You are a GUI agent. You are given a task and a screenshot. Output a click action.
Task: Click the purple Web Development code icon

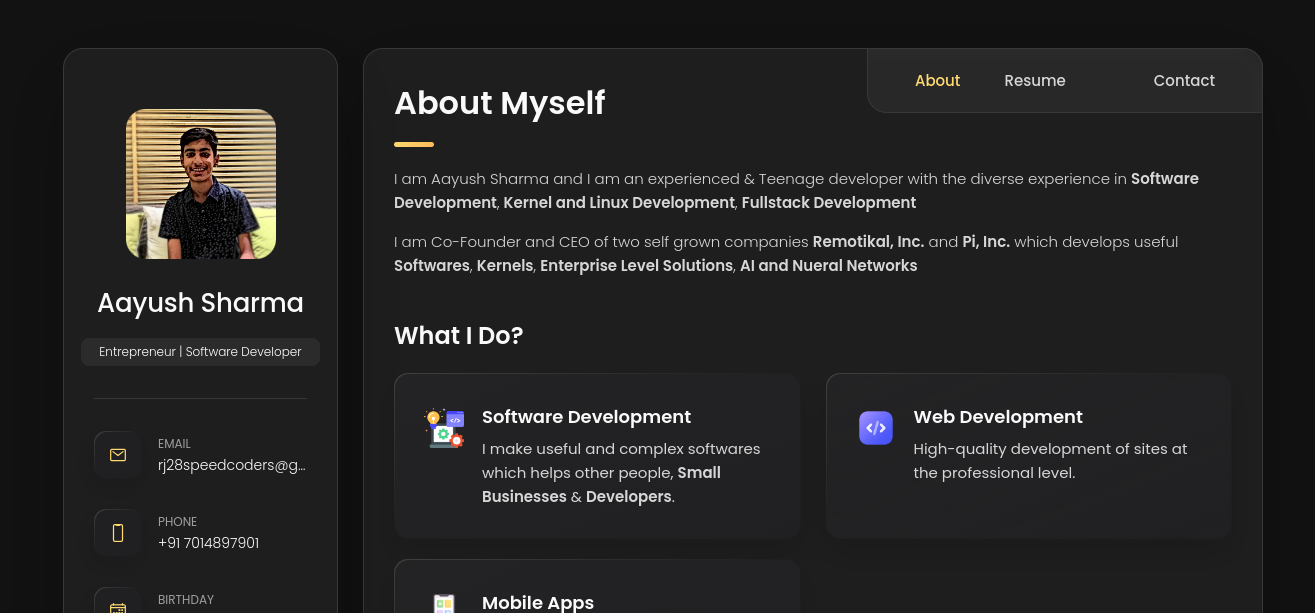[x=876, y=428]
